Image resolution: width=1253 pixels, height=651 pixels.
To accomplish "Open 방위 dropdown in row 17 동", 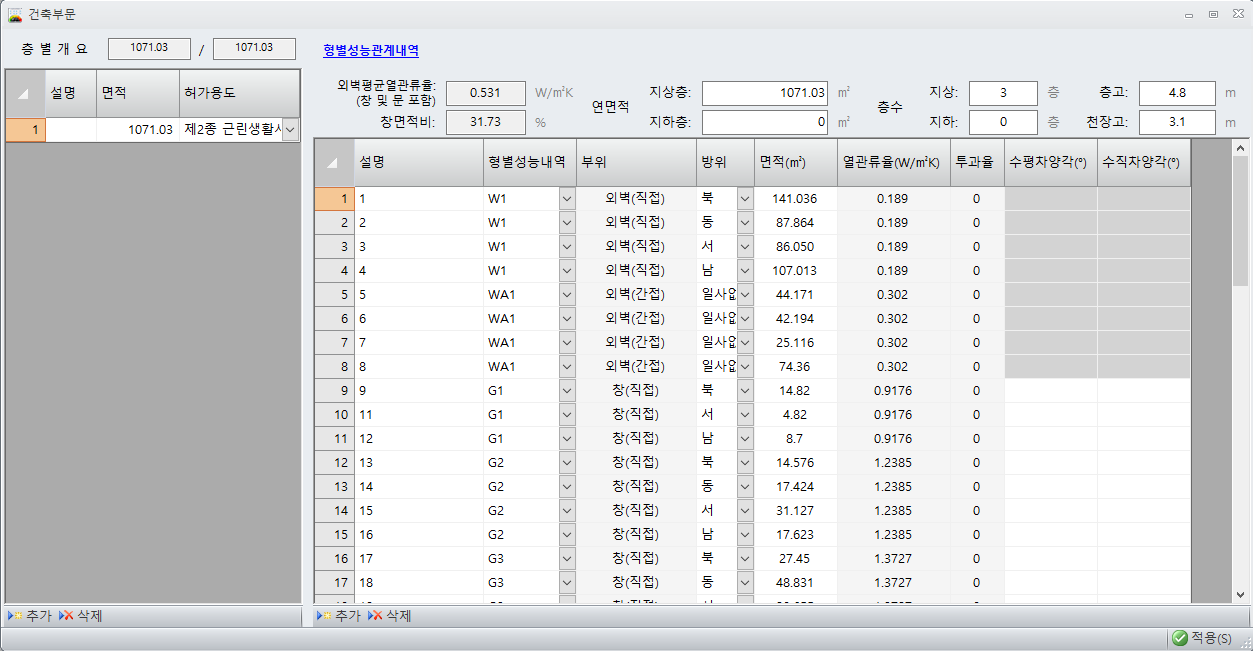I will click(744, 583).
